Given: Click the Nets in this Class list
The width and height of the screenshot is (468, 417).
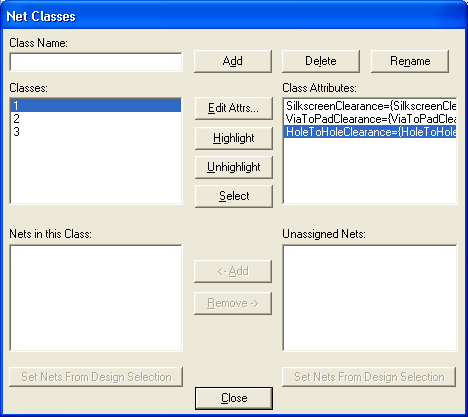Looking at the screenshot, I should pos(96,298).
